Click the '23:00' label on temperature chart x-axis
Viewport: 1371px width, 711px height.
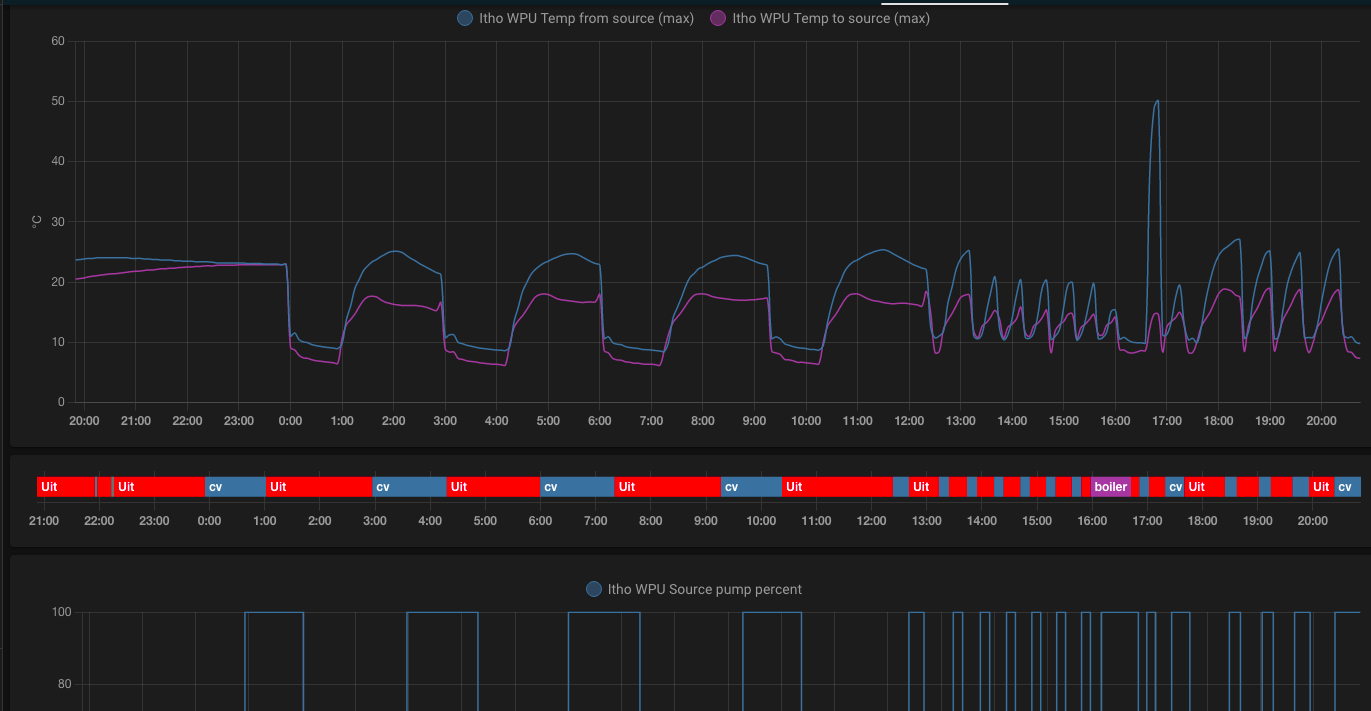tap(239, 421)
